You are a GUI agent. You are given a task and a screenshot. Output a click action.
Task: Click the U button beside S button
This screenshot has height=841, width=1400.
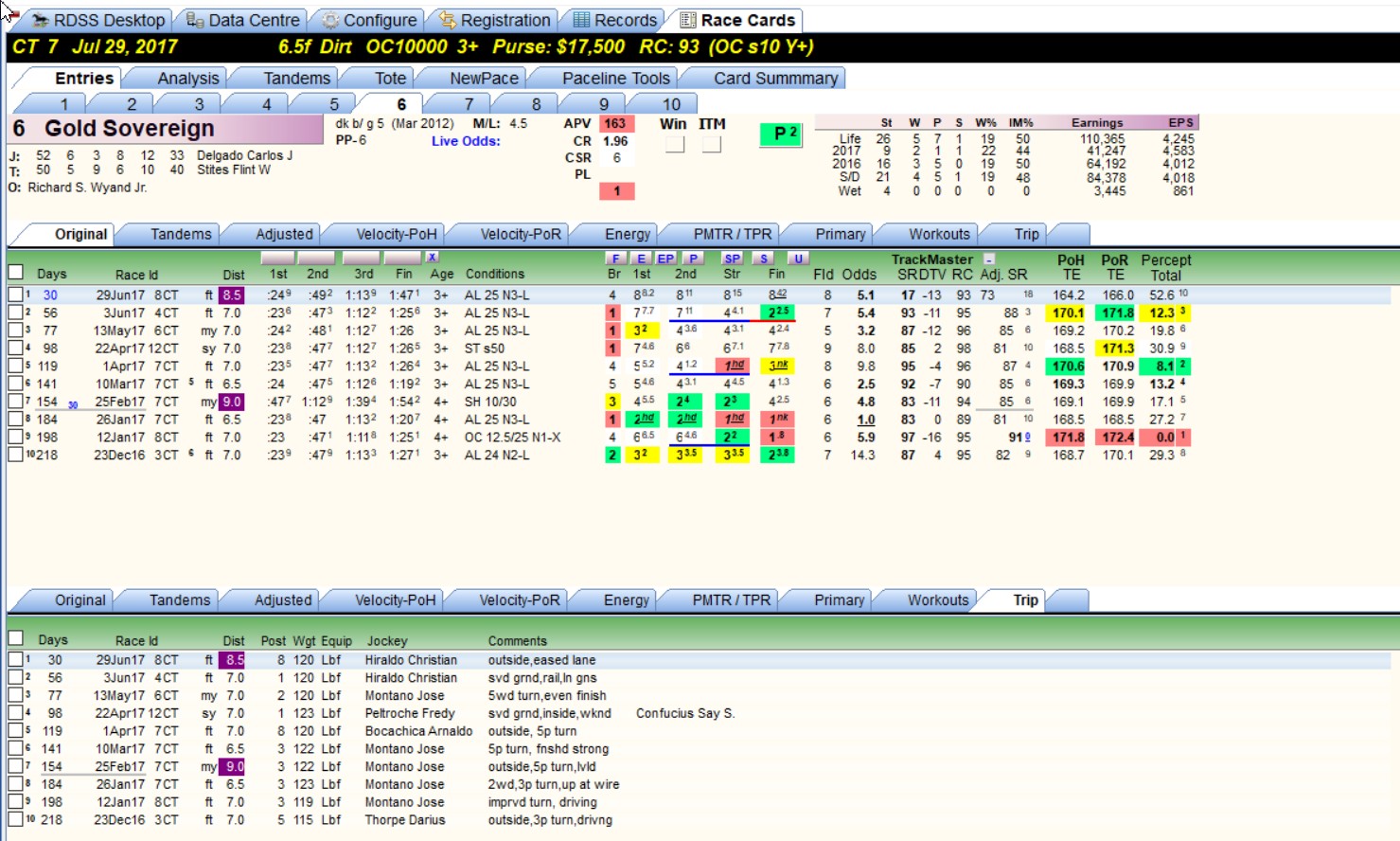pos(799,258)
